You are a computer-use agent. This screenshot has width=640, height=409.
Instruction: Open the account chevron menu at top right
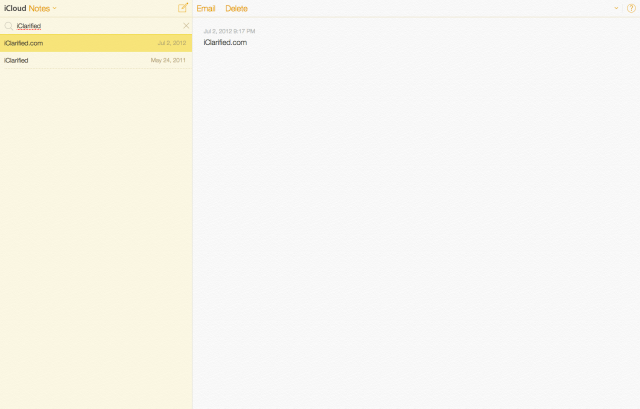[616, 8]
